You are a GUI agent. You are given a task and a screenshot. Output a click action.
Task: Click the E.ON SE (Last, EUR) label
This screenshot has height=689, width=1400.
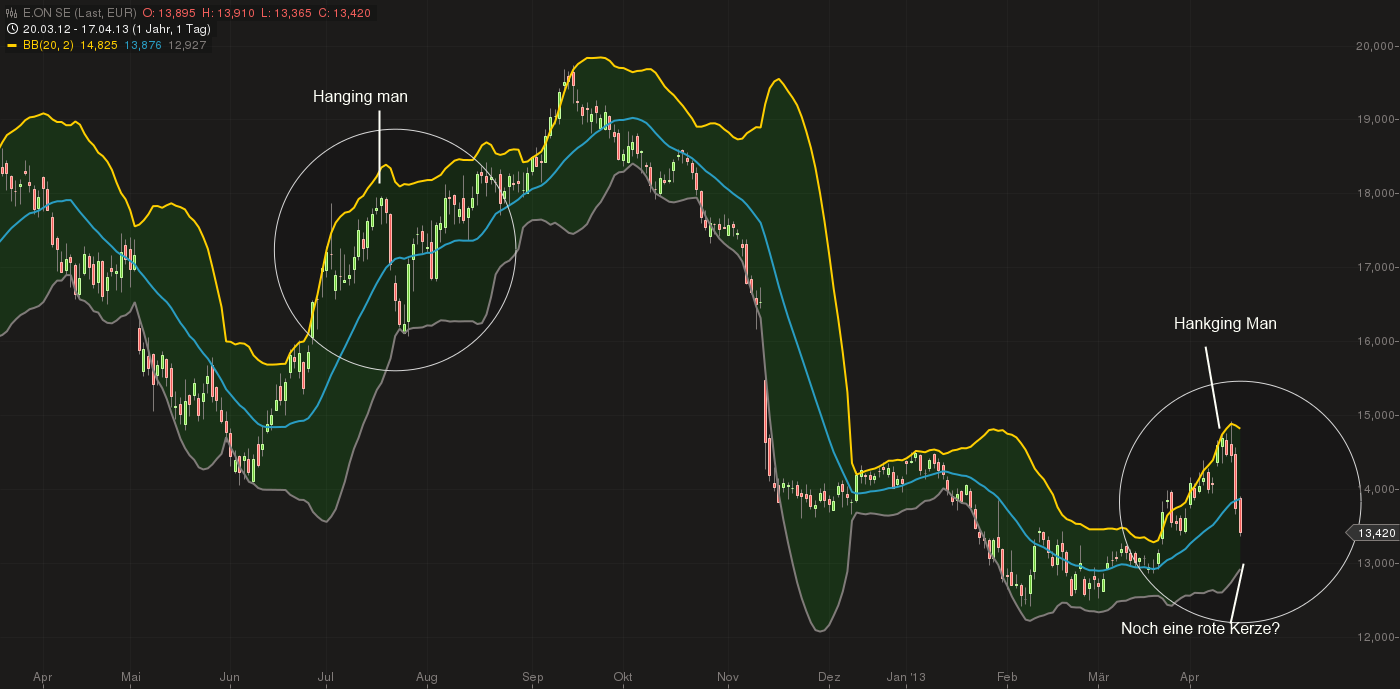pos(79,14)
